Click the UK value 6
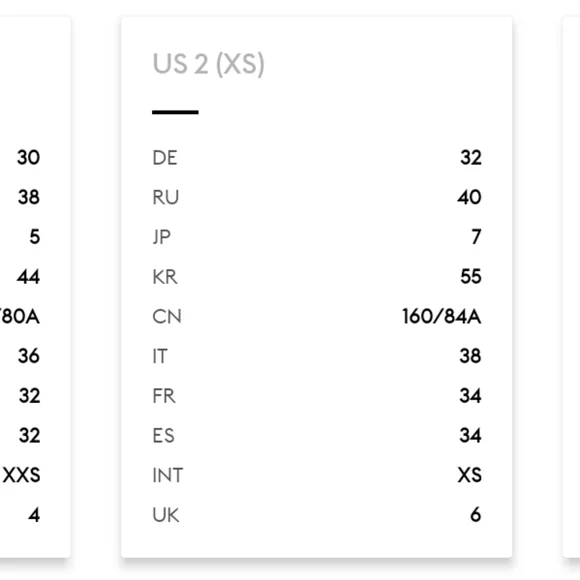This screenshot has height=580, width=580. tap(476, 515)
